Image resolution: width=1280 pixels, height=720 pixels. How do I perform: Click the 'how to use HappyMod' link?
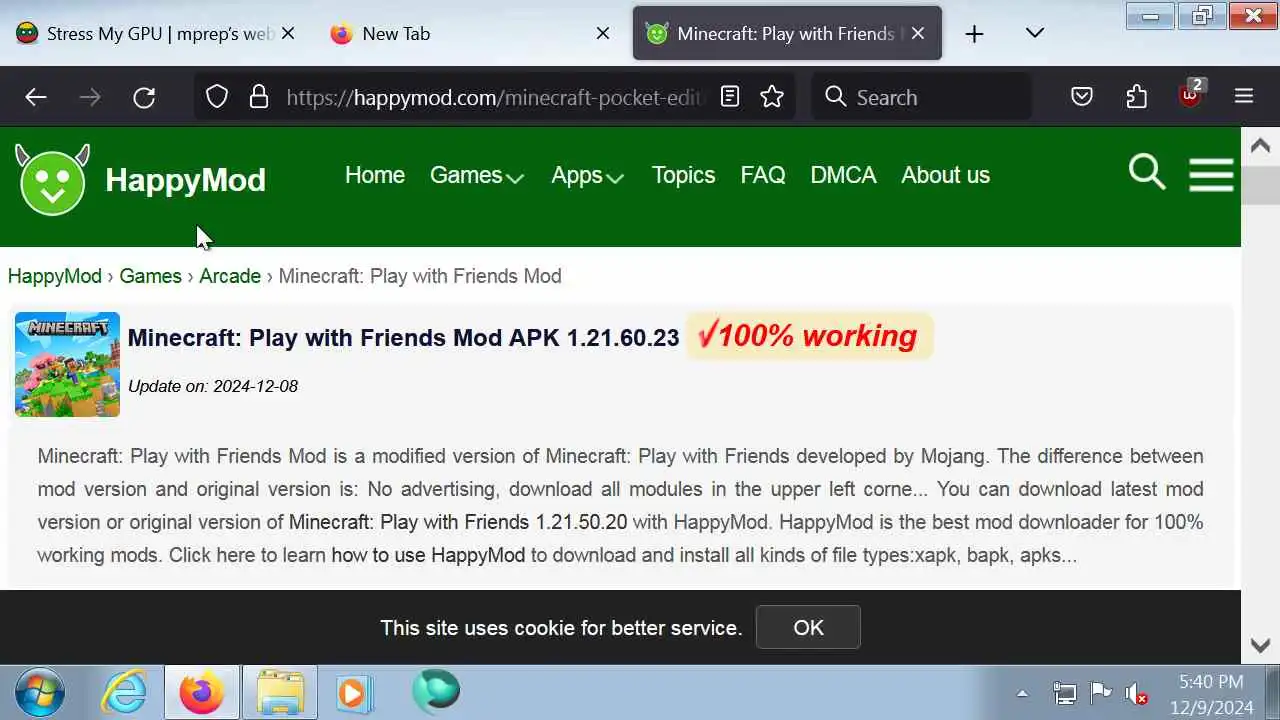pos(428,555)
